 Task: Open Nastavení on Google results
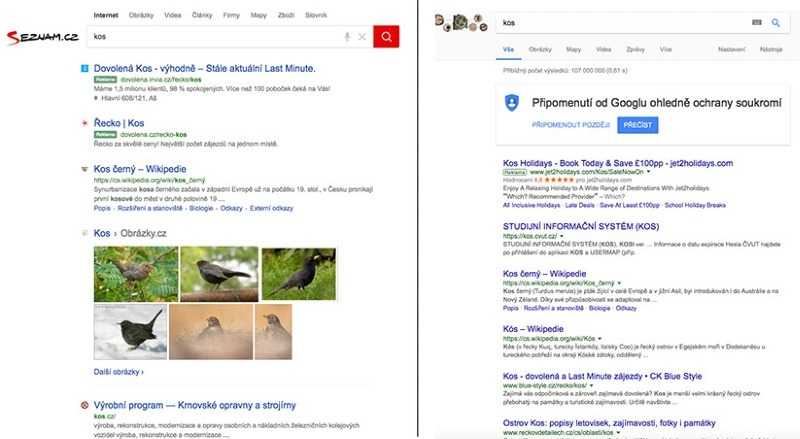point(732,50)
